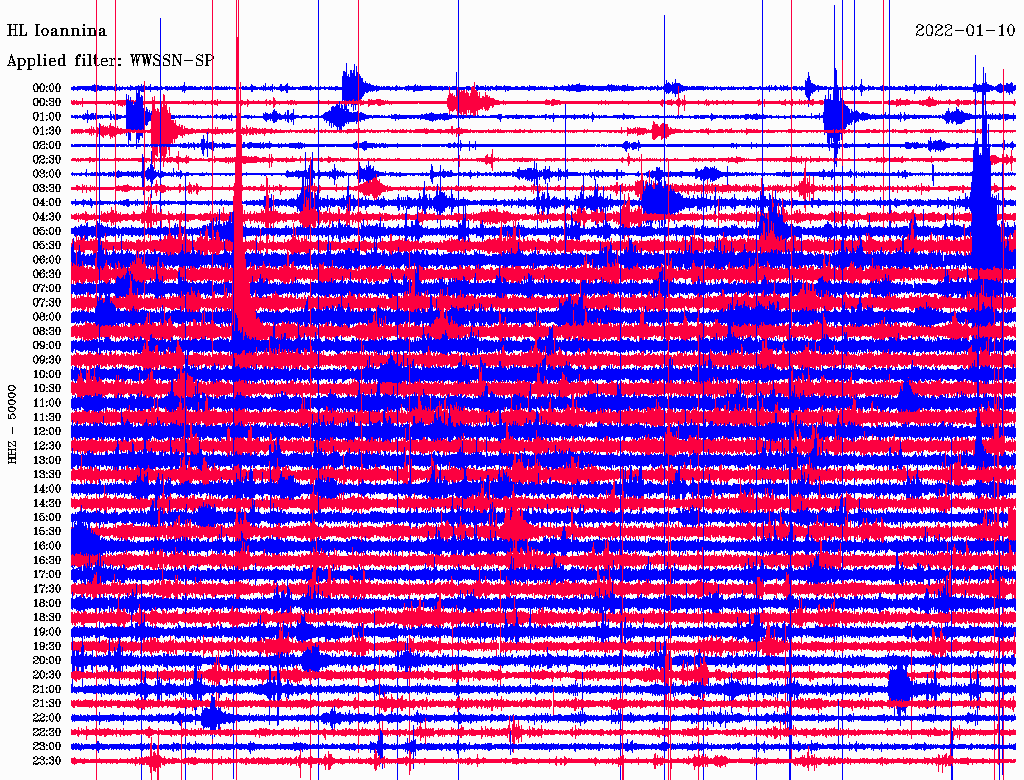Select the 11:00 time label

click(x=47, y=403)
